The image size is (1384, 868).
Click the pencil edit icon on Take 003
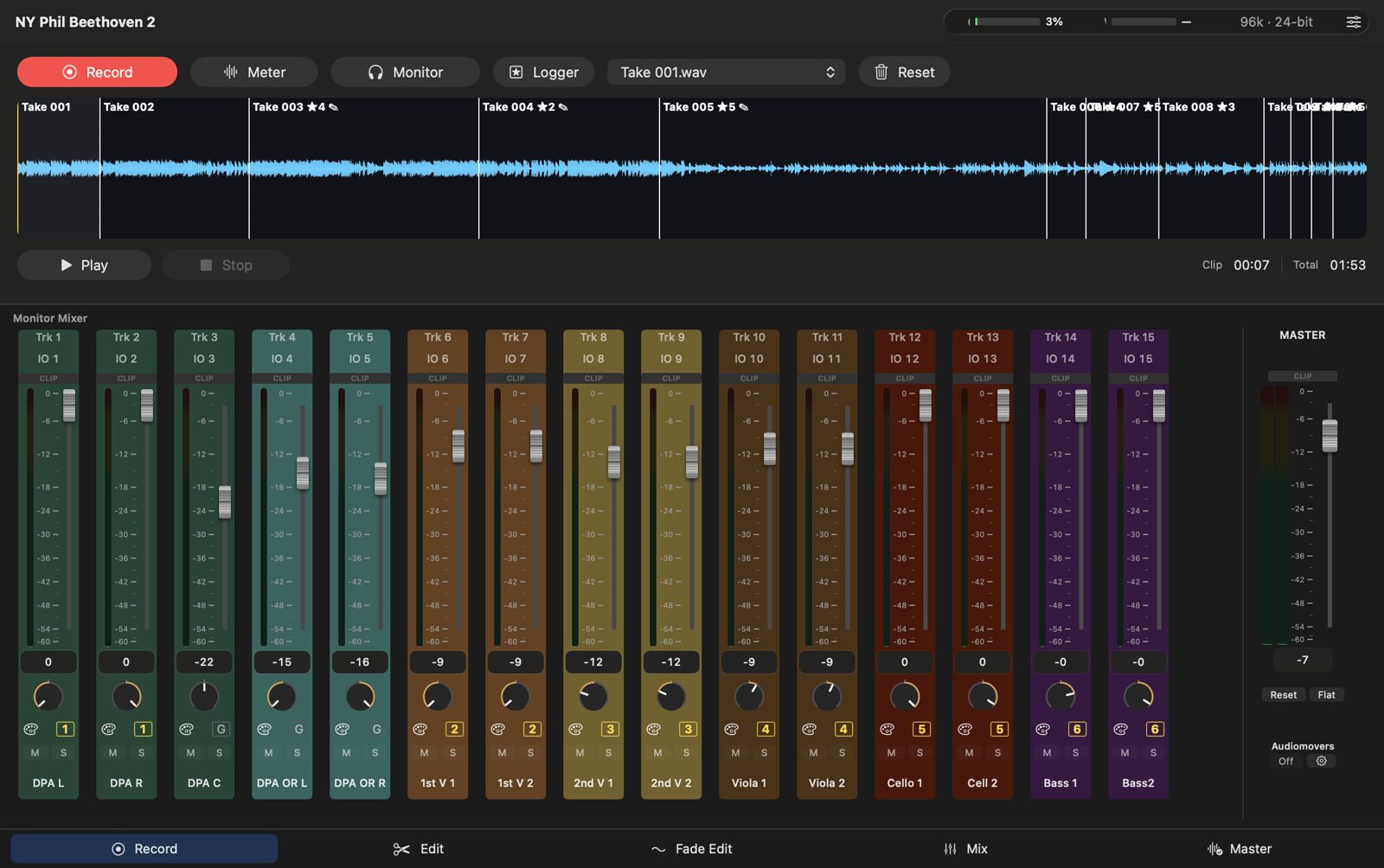coord(334,107)
